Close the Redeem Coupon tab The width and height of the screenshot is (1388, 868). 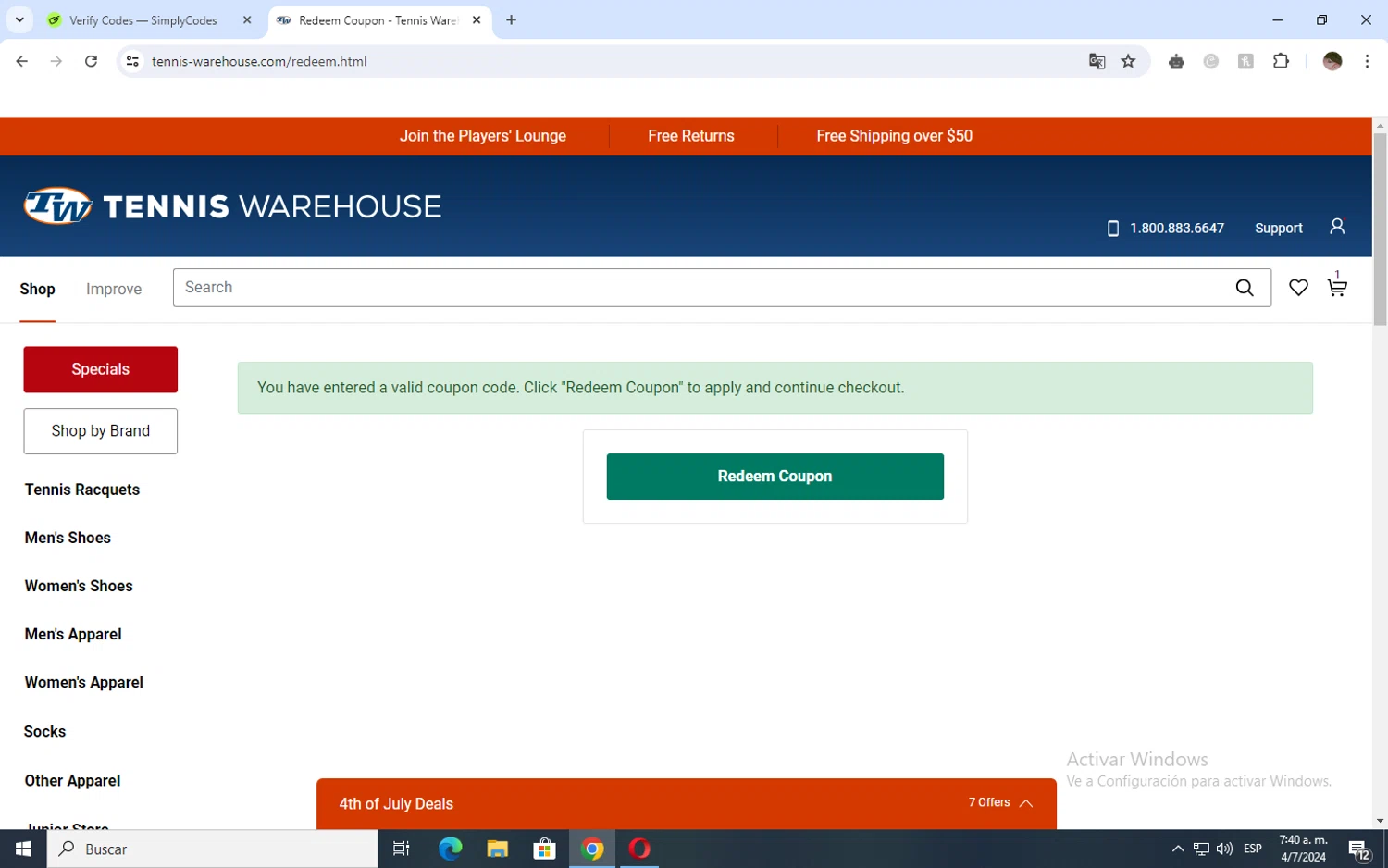click(x=477, y=19)
